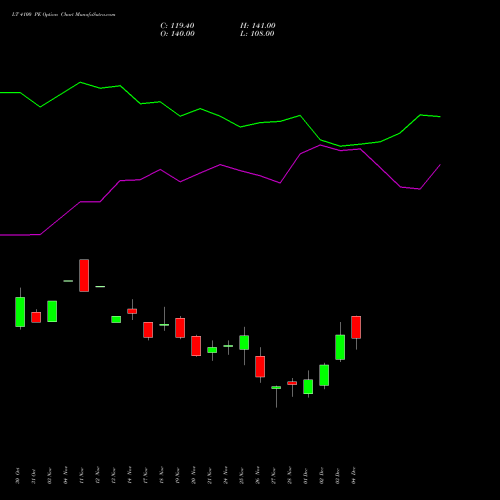500x500 pixels.
Task: Click the open value 'O: 140.00'
Action: 177,34
